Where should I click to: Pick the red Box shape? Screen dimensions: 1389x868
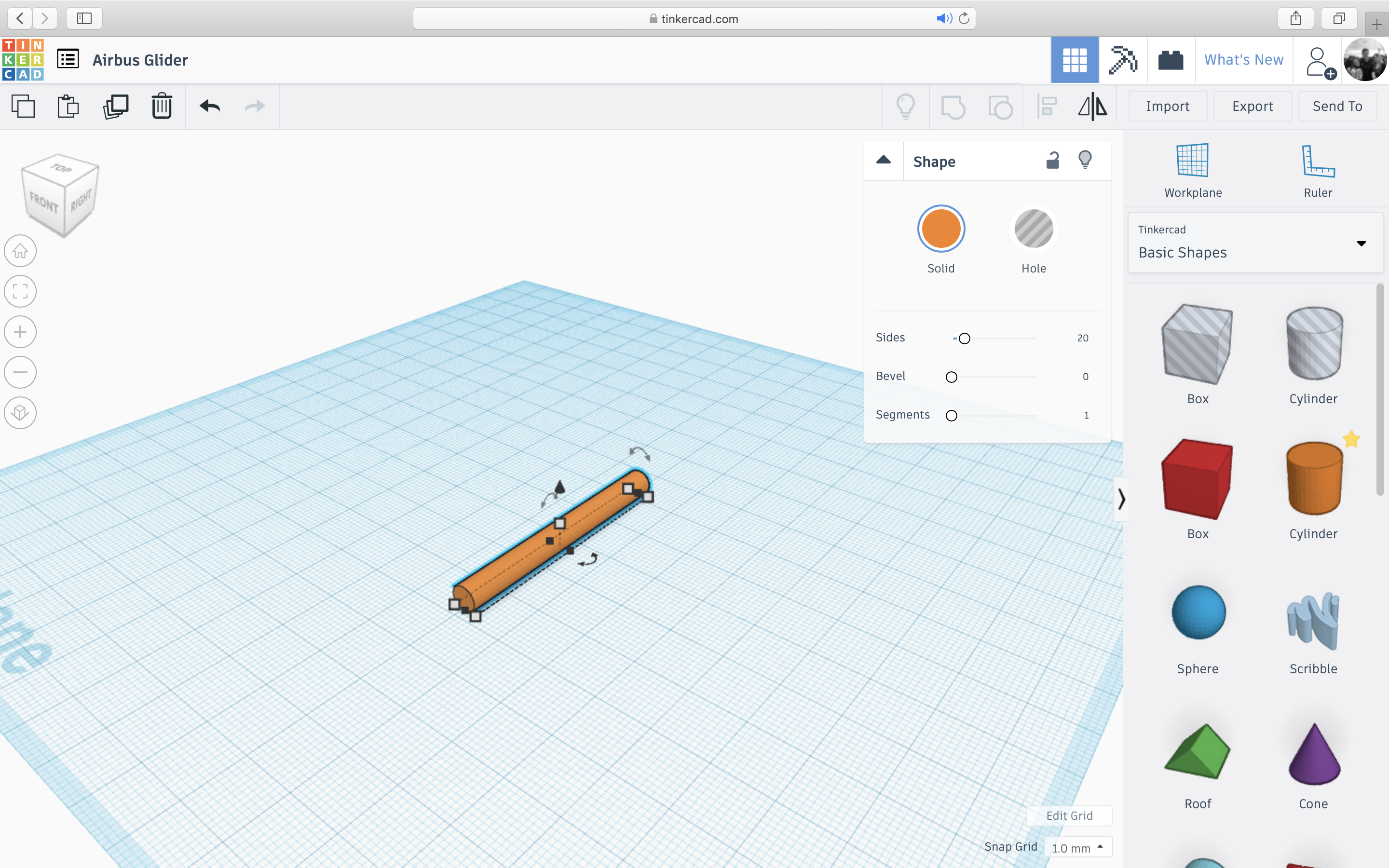pyautogui.click(x=1198, y=480)
